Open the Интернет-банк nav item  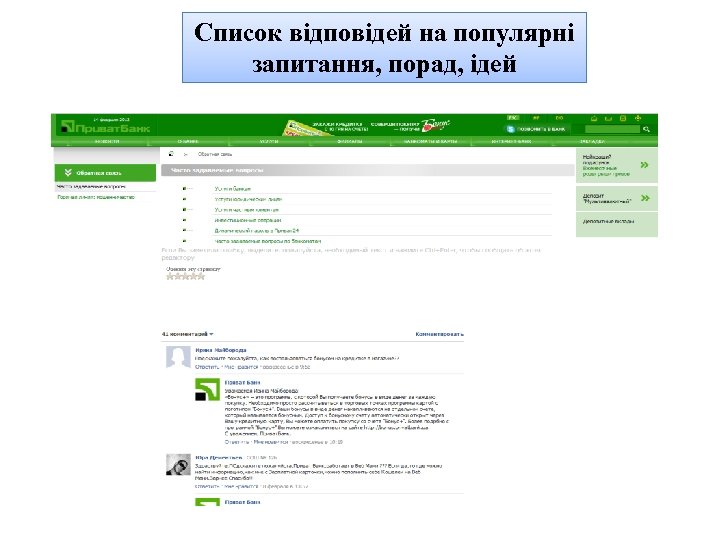tap(511, 141)
